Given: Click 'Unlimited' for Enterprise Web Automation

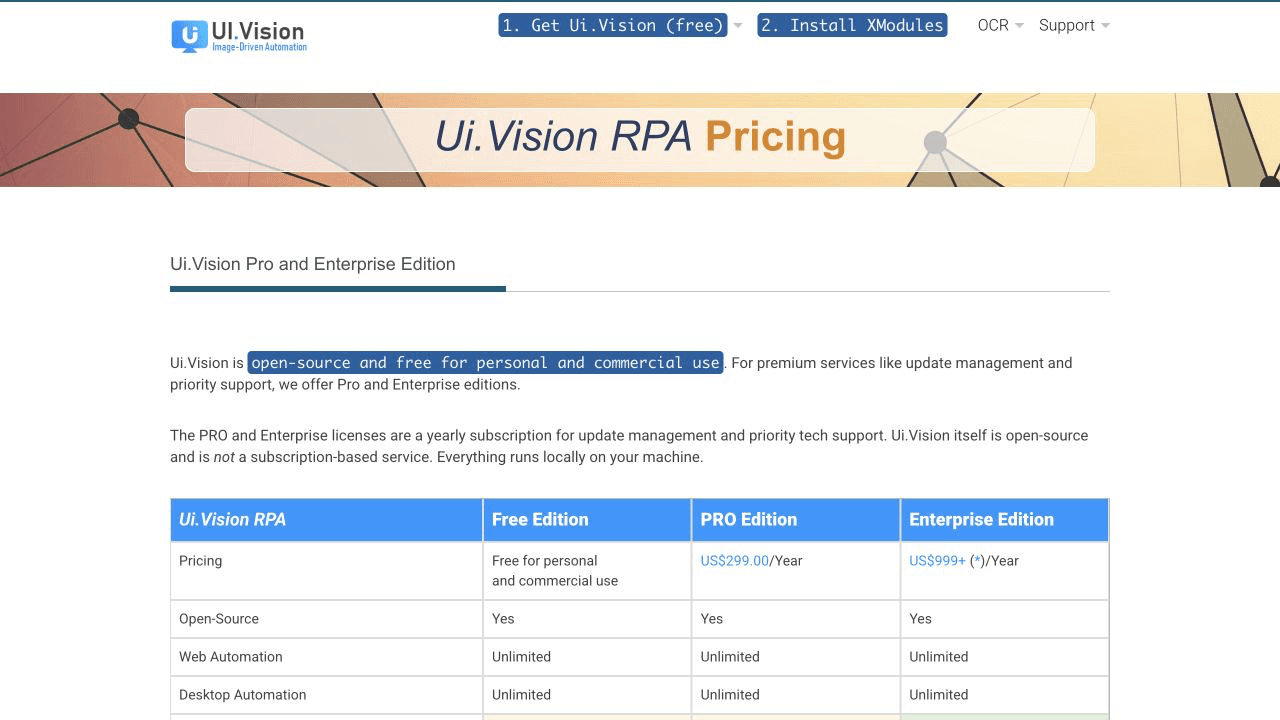Looking at the screenshot, I should 938,657.
